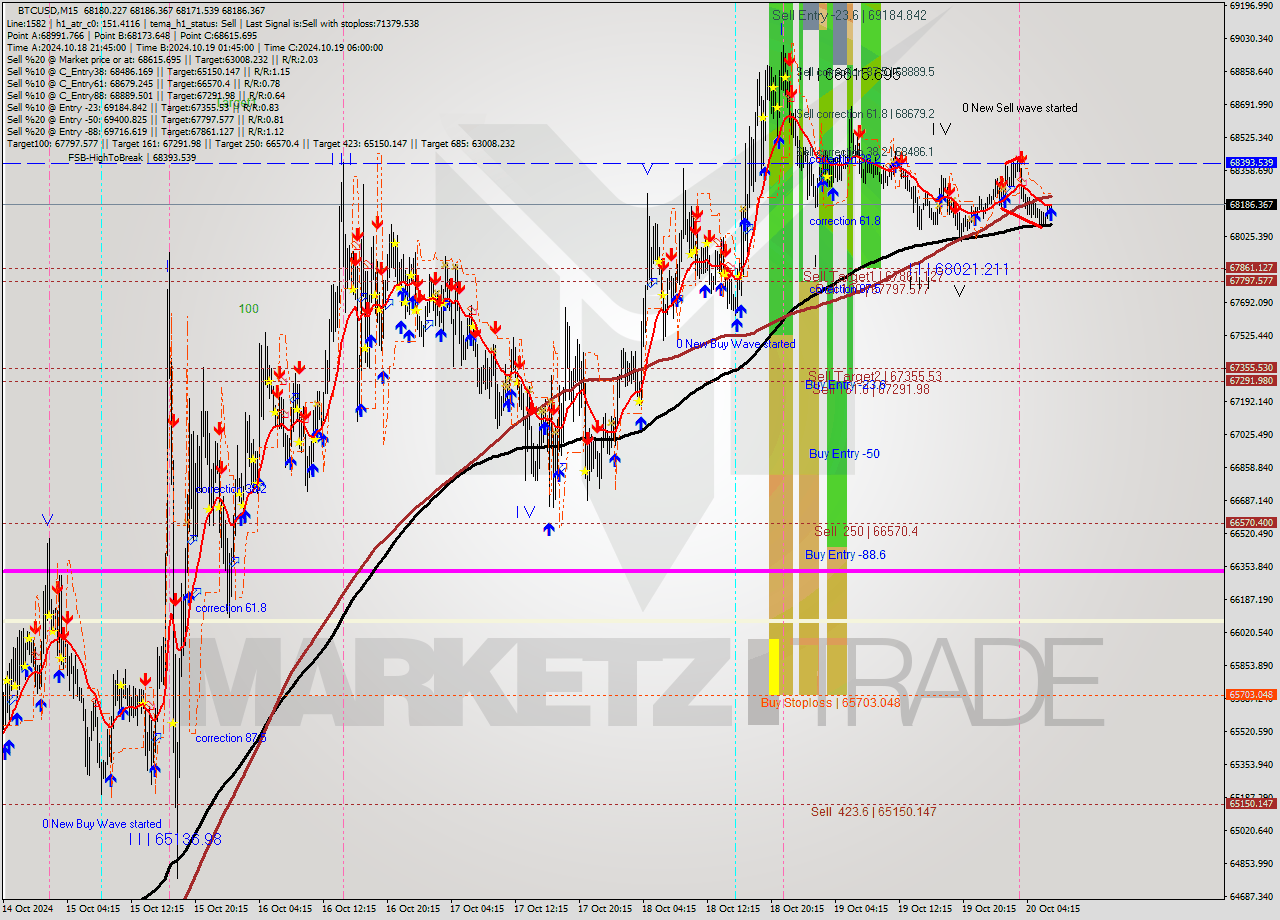Click the 65353.940 axis price
This screenshot has width=1280, height=920.
coord(1250,764)
